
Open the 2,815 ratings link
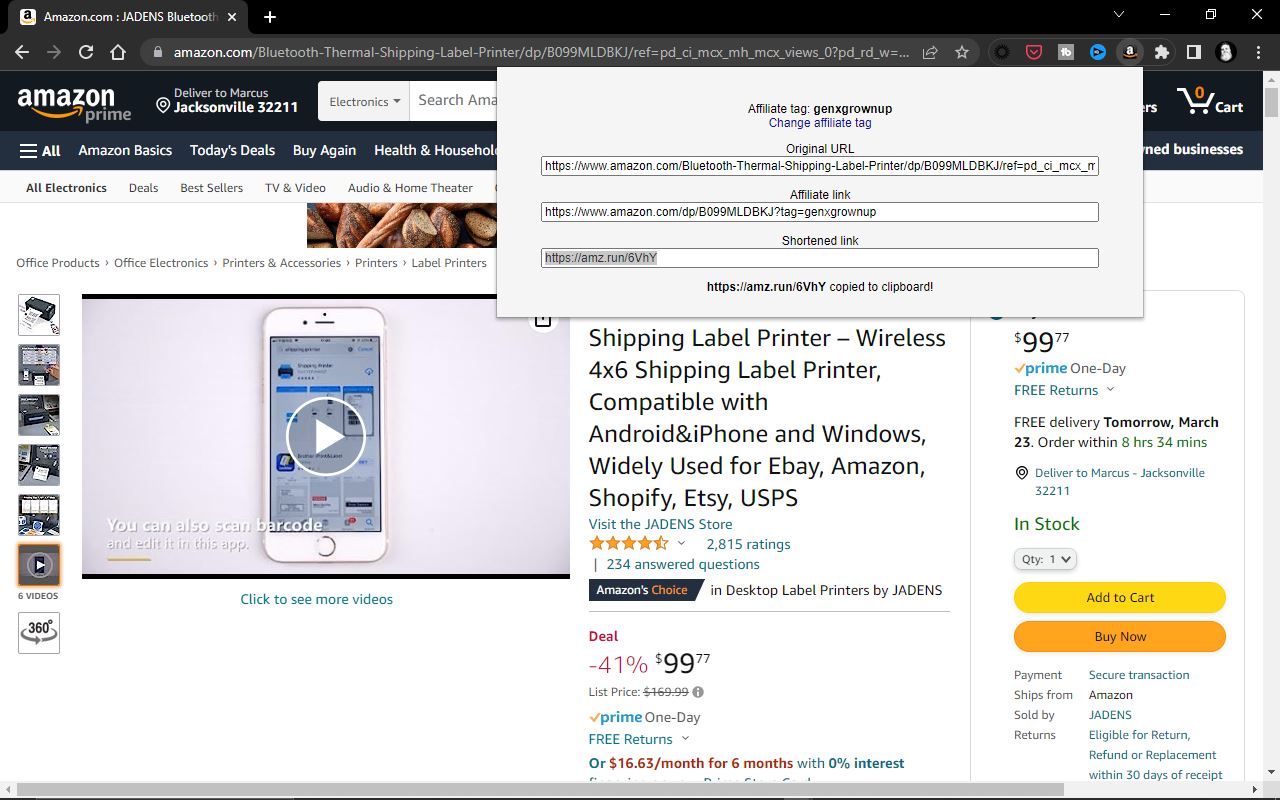748,544
